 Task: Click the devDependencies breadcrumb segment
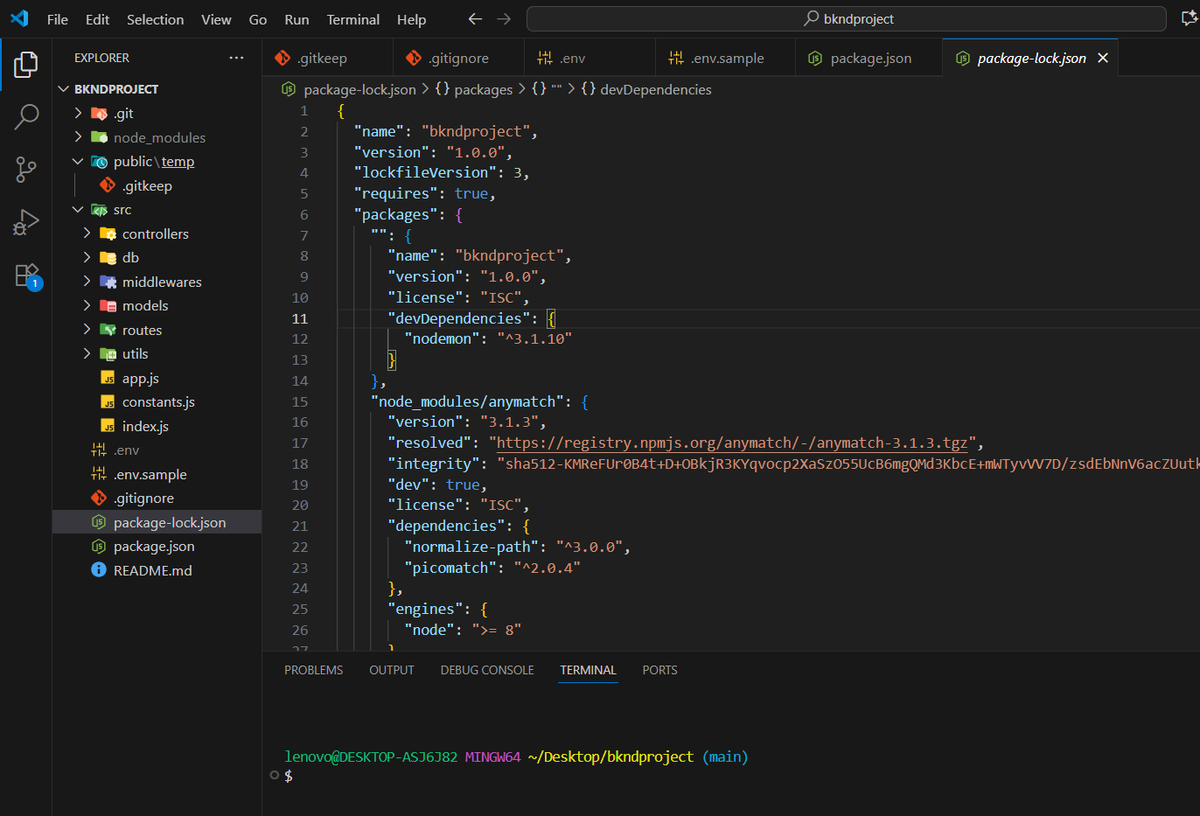(x=646, y=89)
